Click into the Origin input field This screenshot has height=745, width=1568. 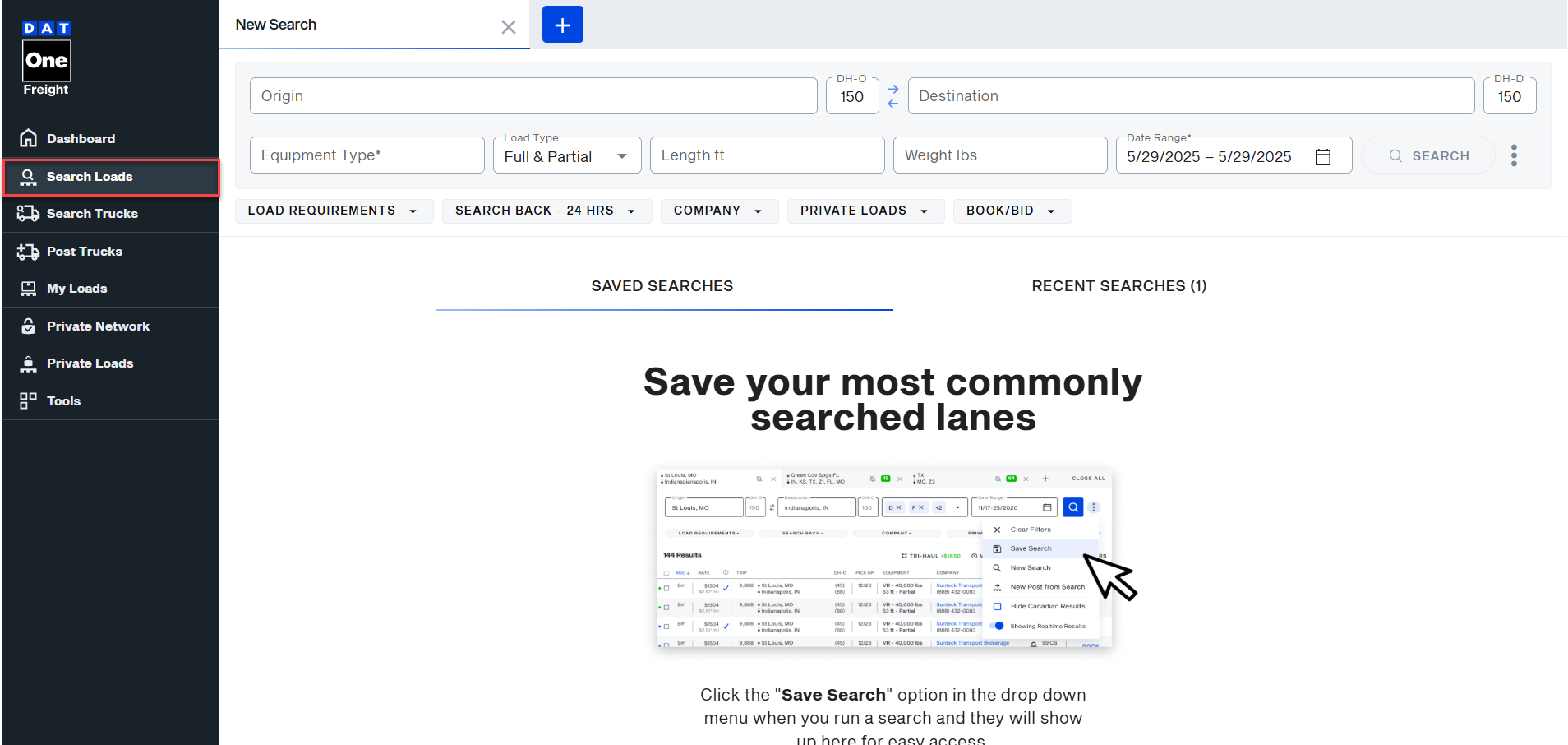pyautogui.click(x=533, y=95)
